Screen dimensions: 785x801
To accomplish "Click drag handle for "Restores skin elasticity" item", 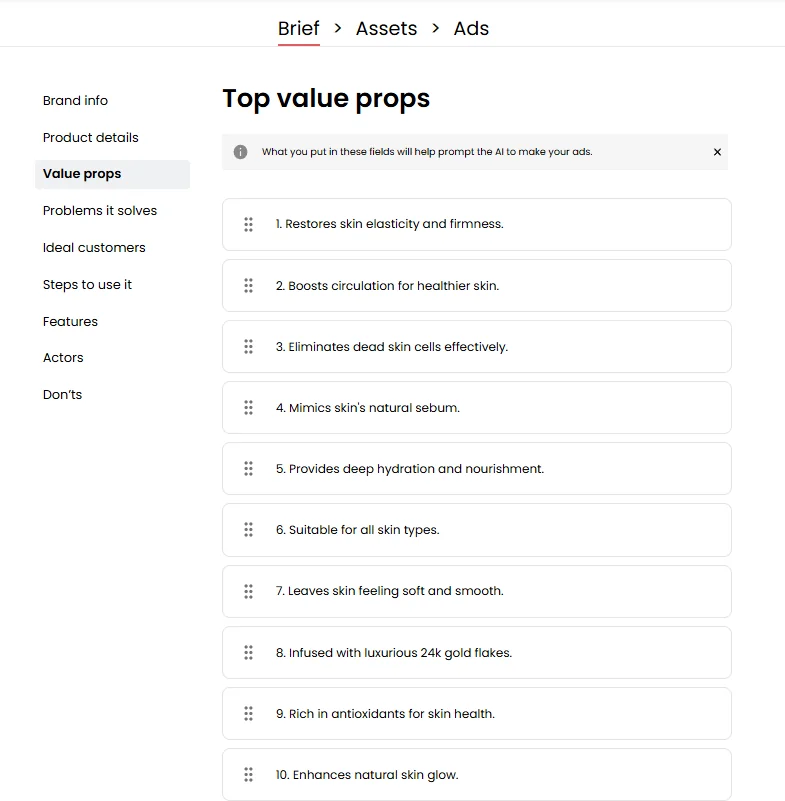I will [248, 225].
